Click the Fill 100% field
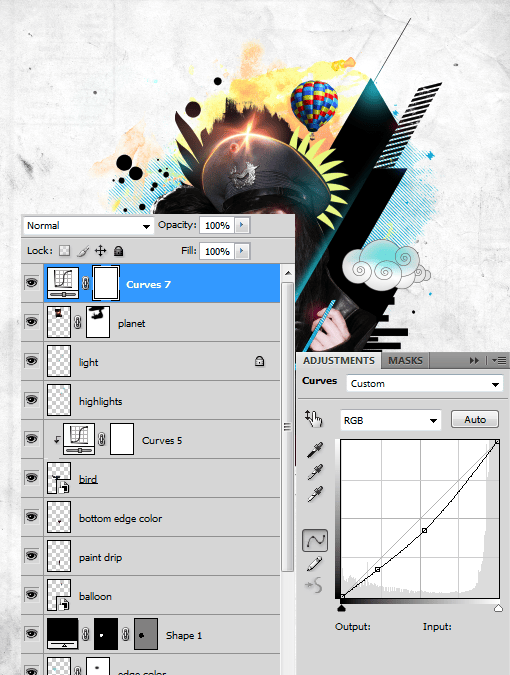This screenshot has height=675, width=510. [x=217, y=251]
